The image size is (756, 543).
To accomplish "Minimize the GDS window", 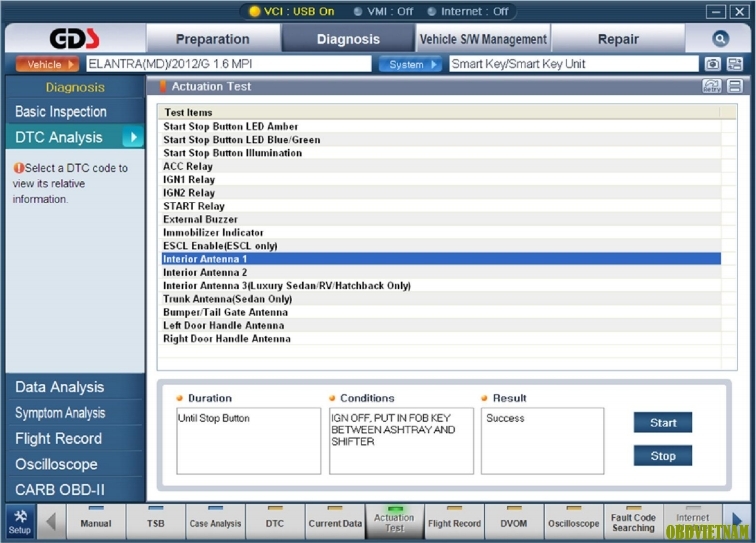I will point(716,12).
